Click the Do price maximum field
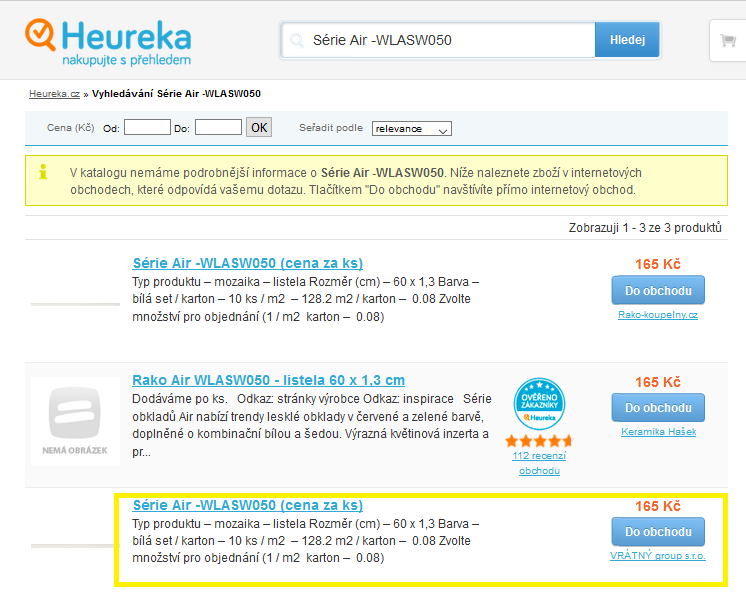 [218, 128]
